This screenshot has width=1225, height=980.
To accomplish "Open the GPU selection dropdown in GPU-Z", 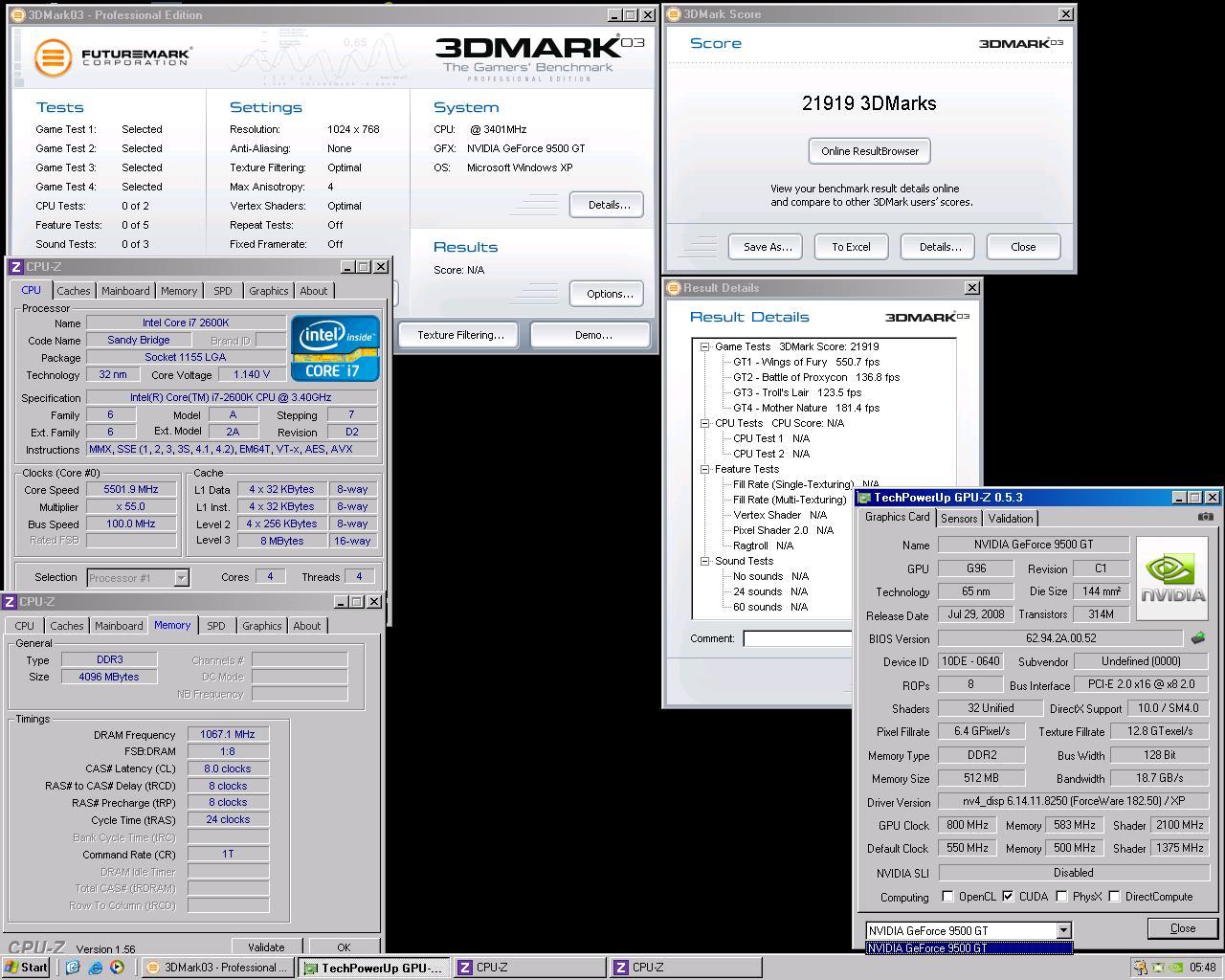I will point(1062,930).
